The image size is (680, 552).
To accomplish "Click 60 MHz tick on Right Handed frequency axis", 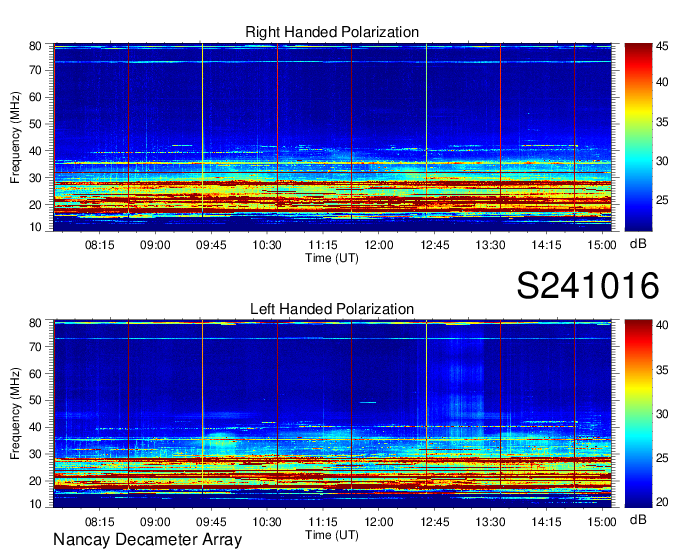I will coord(35,97).
